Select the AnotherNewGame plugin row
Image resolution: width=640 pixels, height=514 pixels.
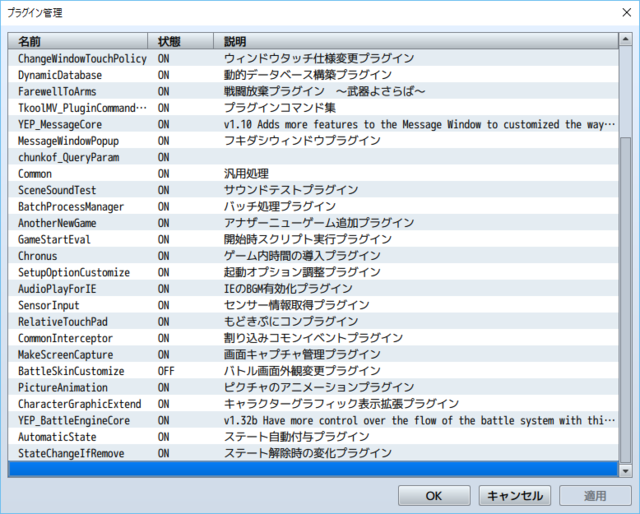click(x=313, y=223)
